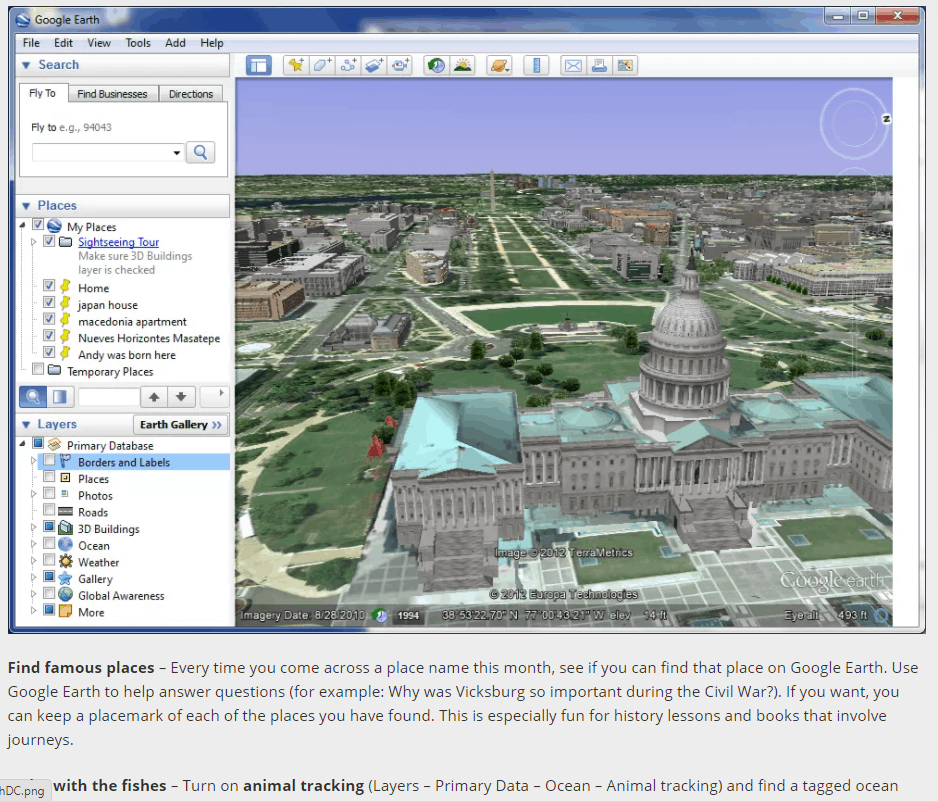Select the Fly To tab
This screenshot has width=938, height=802.
click(x=42, y=93)
